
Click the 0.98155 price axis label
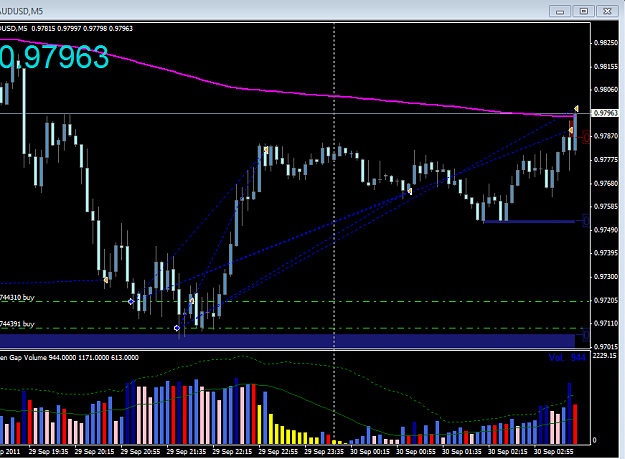[606, 67]
